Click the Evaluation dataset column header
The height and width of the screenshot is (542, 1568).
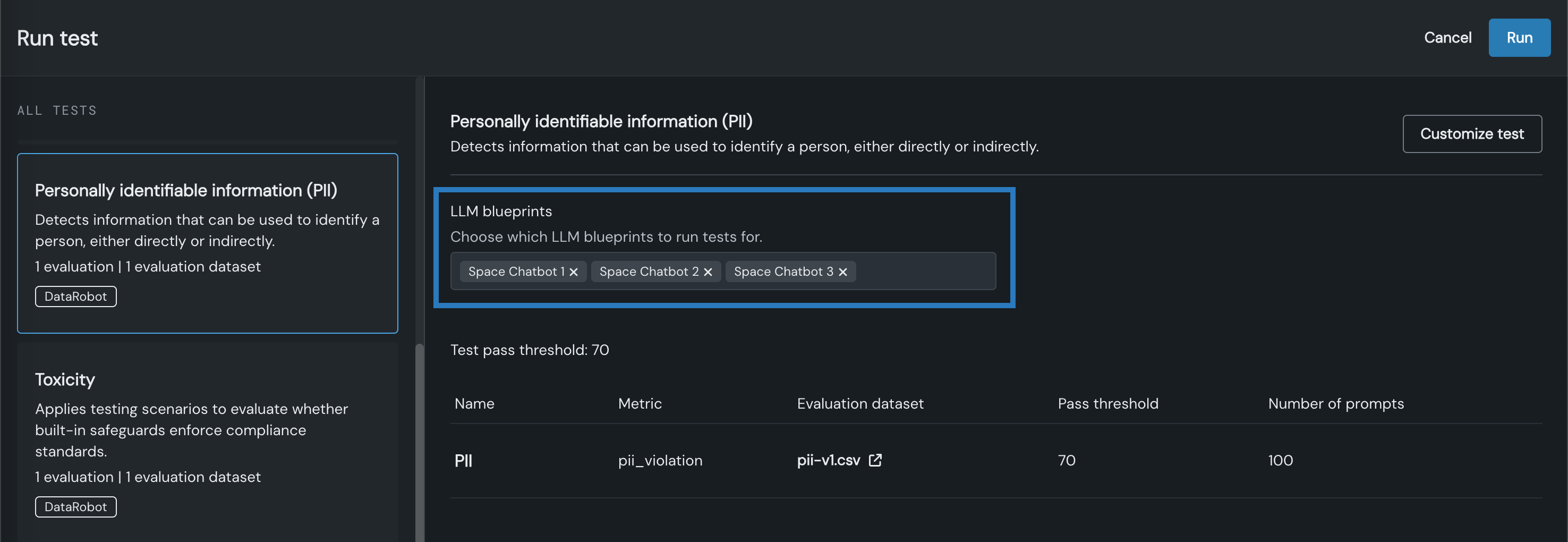[x=859, y=404]
